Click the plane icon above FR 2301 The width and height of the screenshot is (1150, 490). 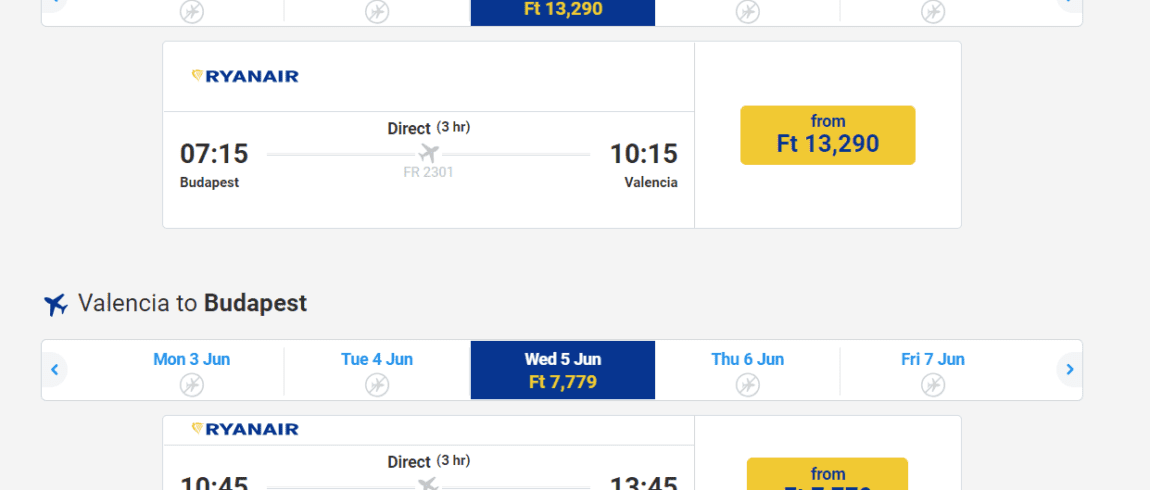429,154
